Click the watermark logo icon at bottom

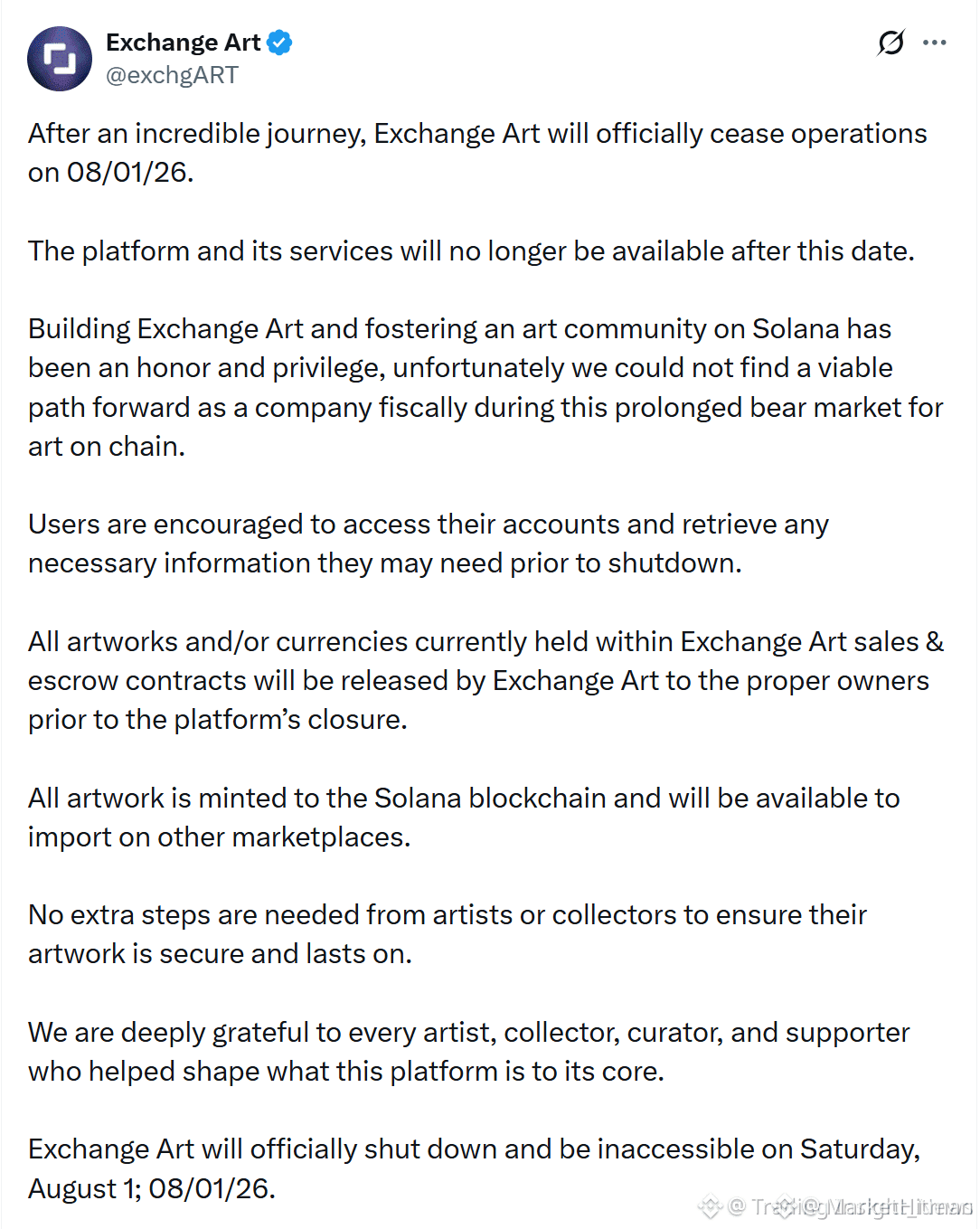point(710,1206)
